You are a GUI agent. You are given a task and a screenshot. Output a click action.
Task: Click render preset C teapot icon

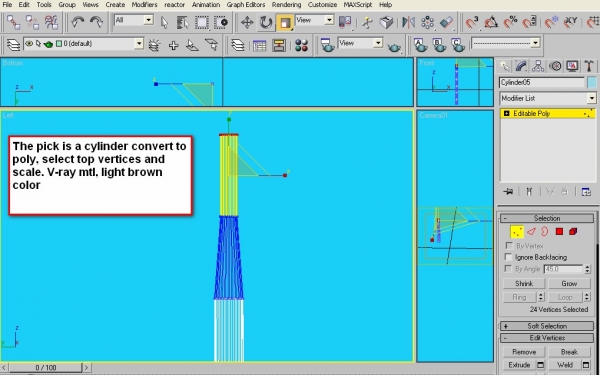[458, 45]
